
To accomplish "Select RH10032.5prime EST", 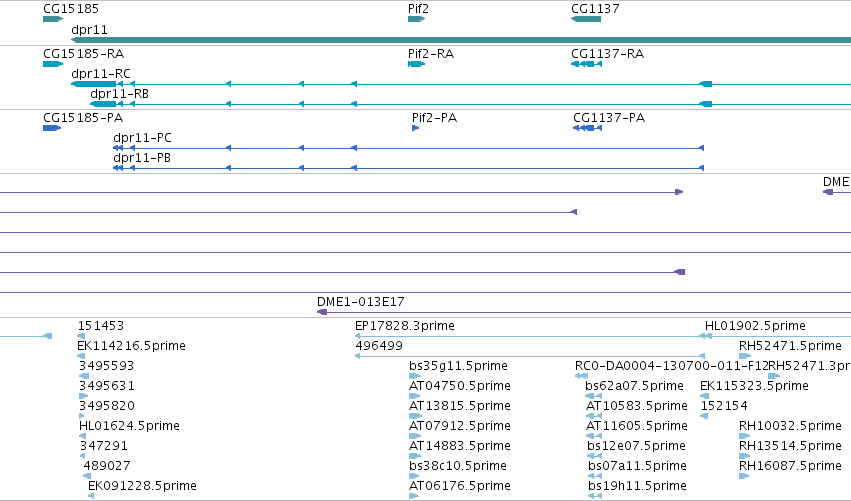I will [744, 436].
